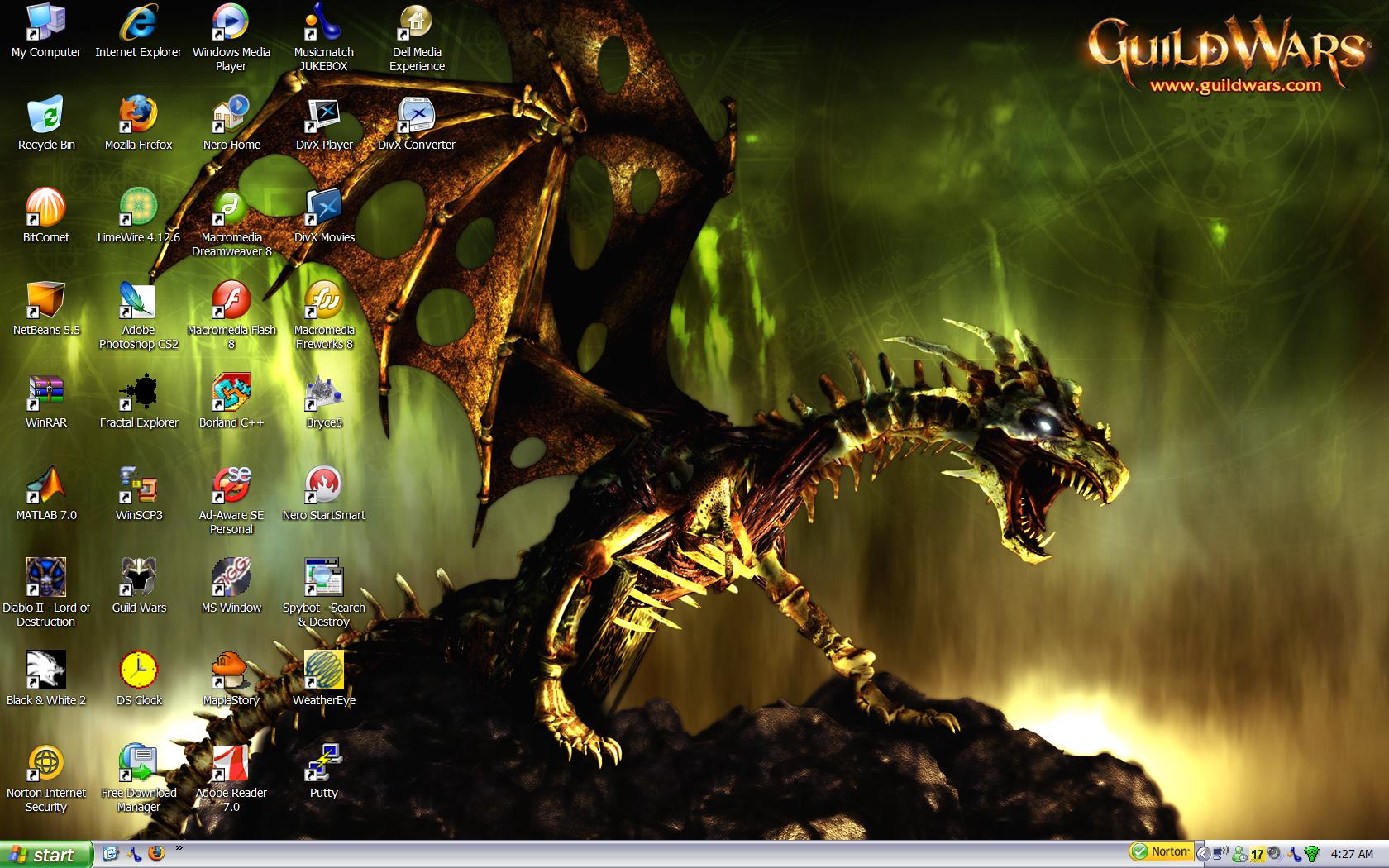Expand hidden system tray icons arrow

click(1204, 854)
